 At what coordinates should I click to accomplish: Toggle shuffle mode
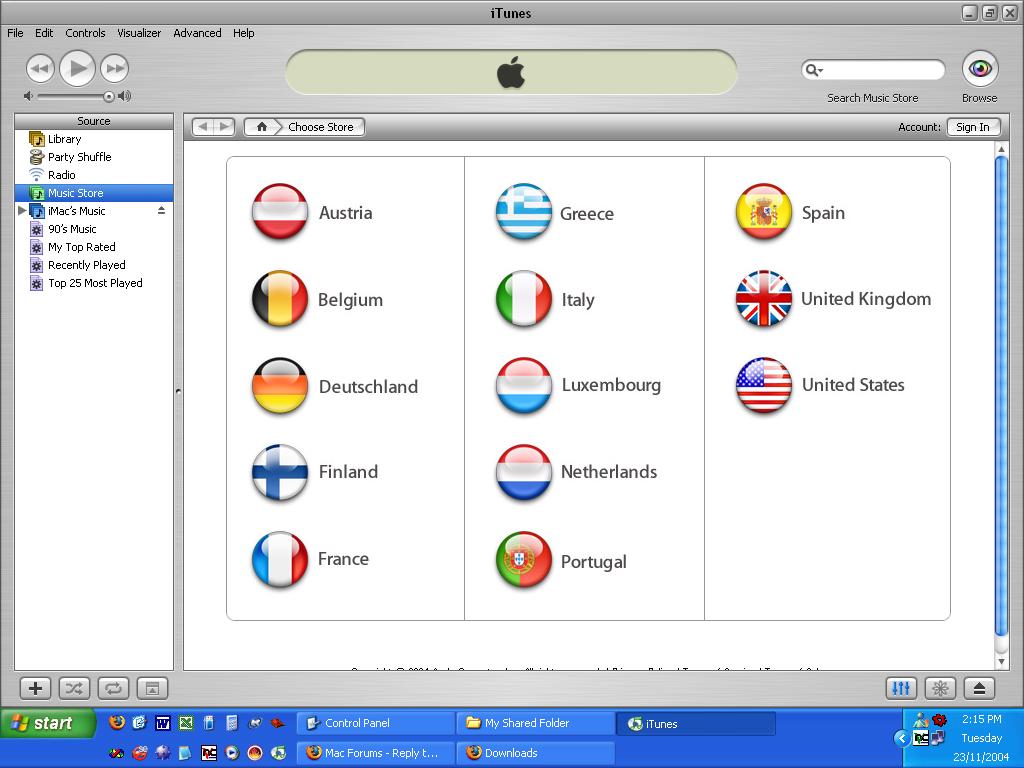pyautogui.click(x=74, y=688)
